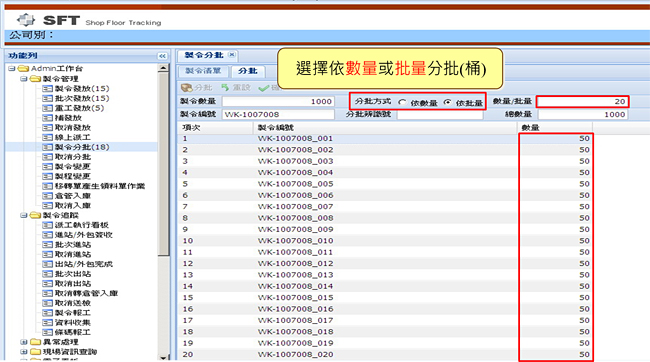Click the 分批辨識號 input field
The height and width of the screenshot is (362, 650).
[x=440, y=114]
